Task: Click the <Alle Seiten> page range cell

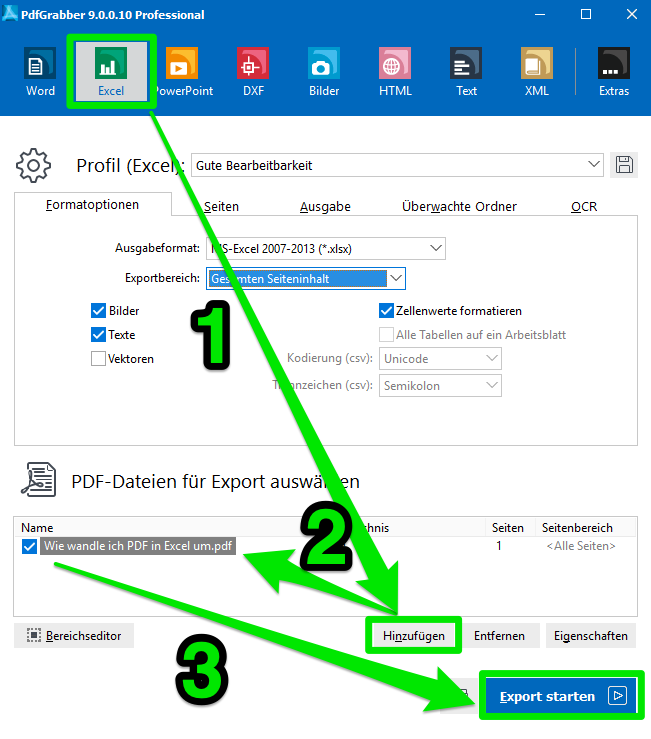Action: point(581,546)
